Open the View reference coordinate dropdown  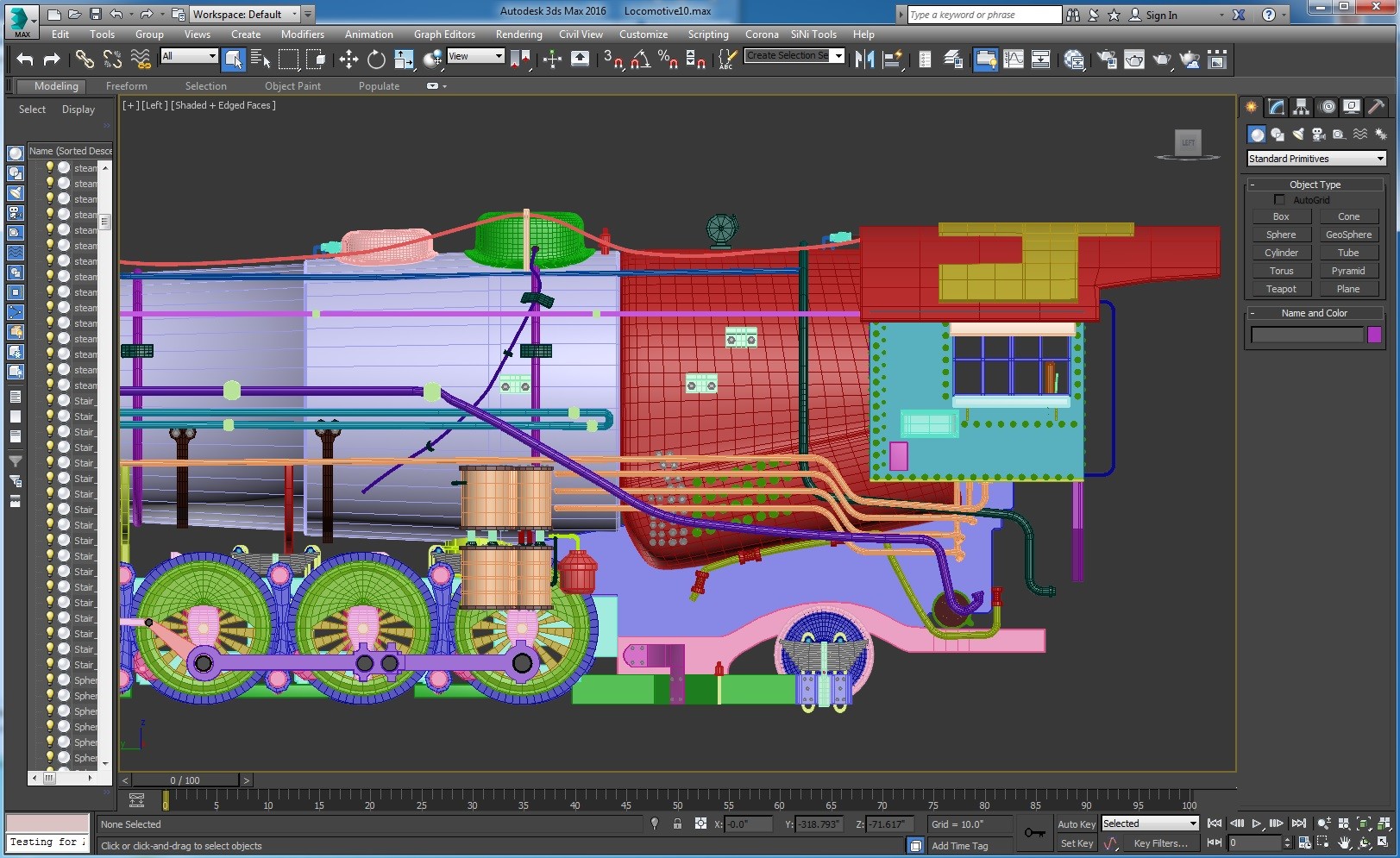tap(475, 56)
